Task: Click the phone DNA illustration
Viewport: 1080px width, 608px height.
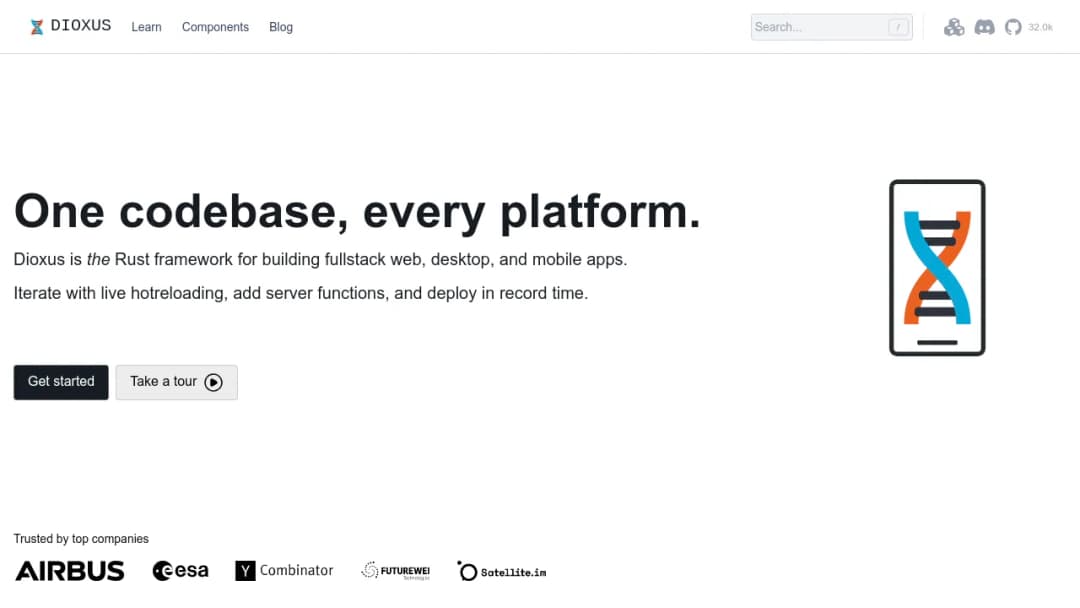Action: pyautogui.click(x=937, y=268)
